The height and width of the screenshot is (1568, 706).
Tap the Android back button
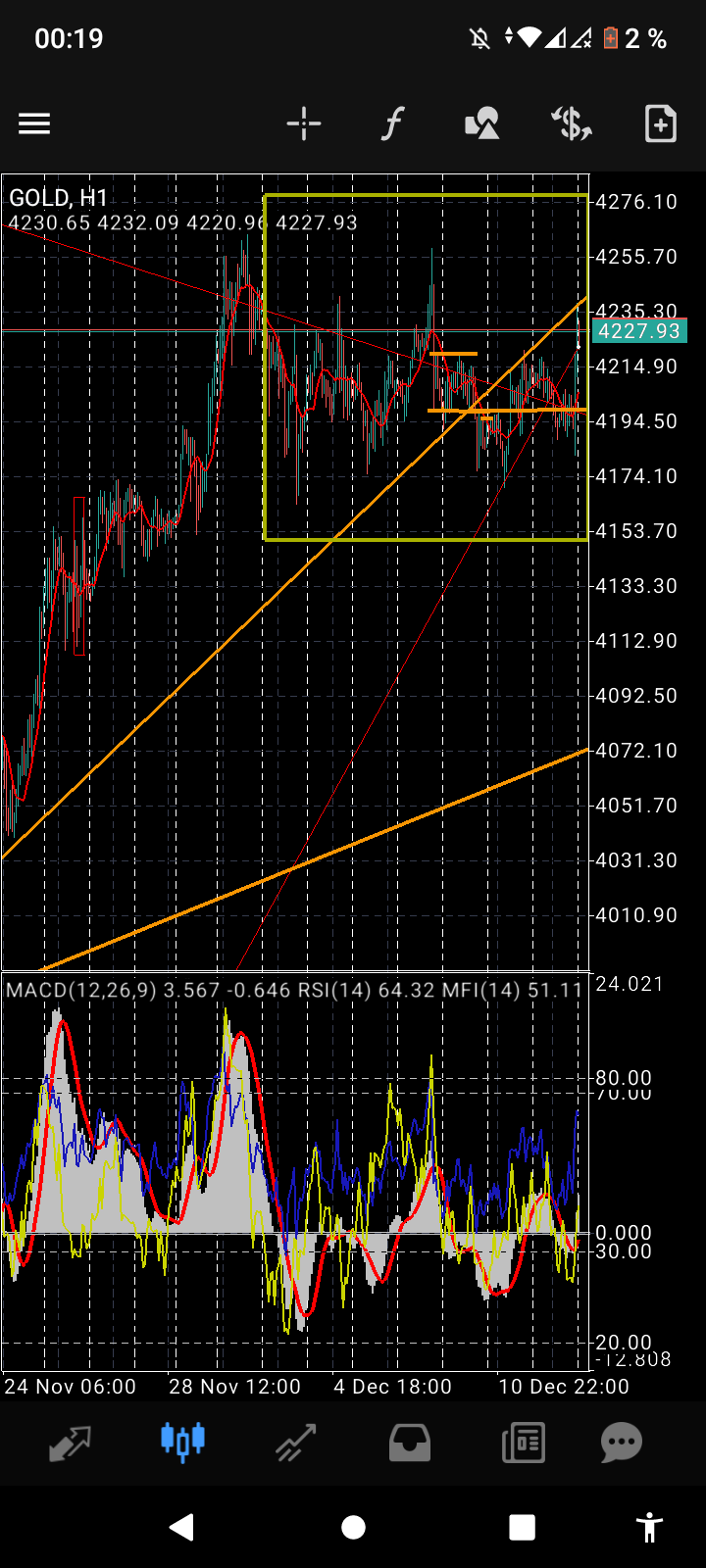[181, 1527]
